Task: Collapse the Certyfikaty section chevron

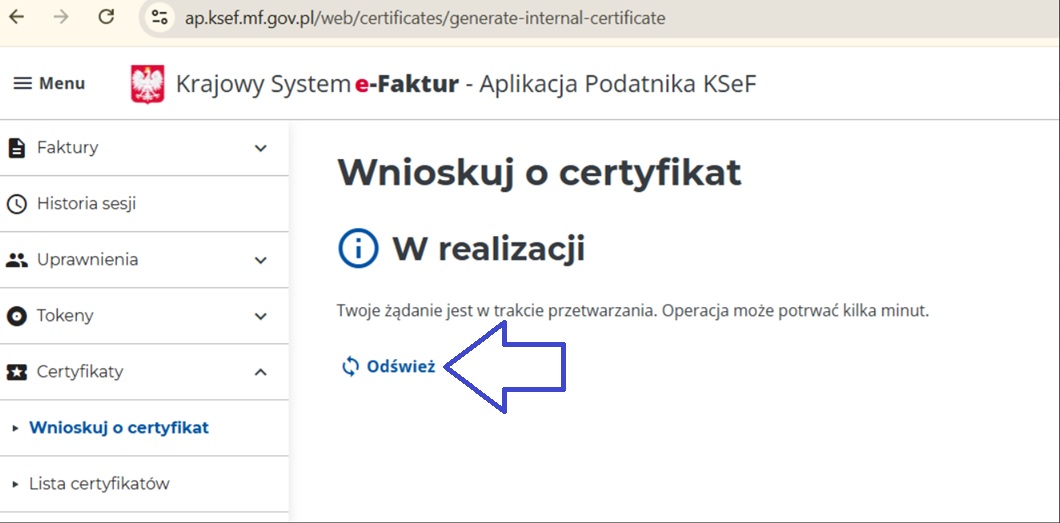Action: [x=261, y=372]
